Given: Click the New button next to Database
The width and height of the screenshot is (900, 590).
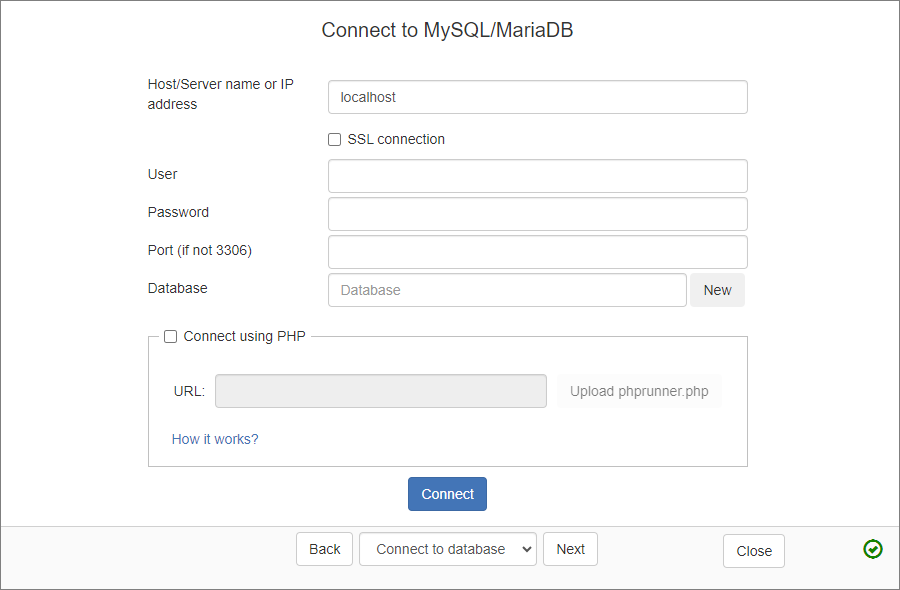Looking at the screenshot, I should coord(717,290).
